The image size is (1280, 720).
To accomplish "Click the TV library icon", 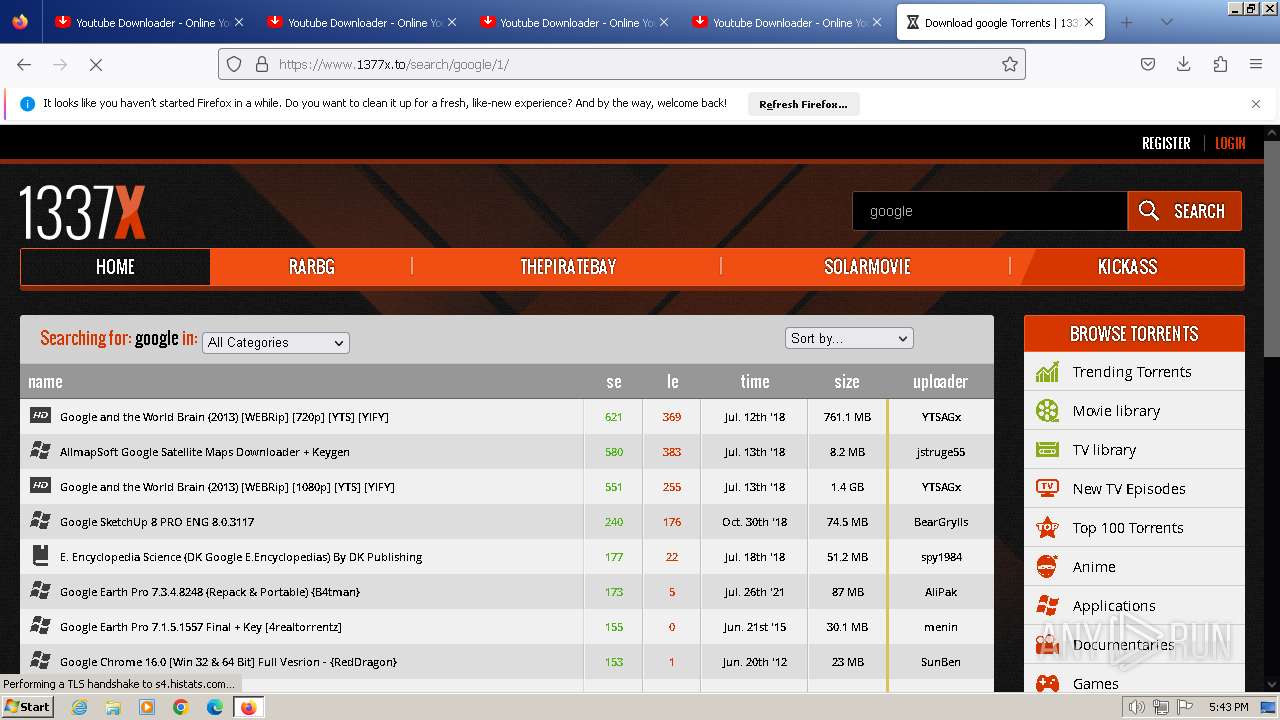I will (x=1047, y=450).
